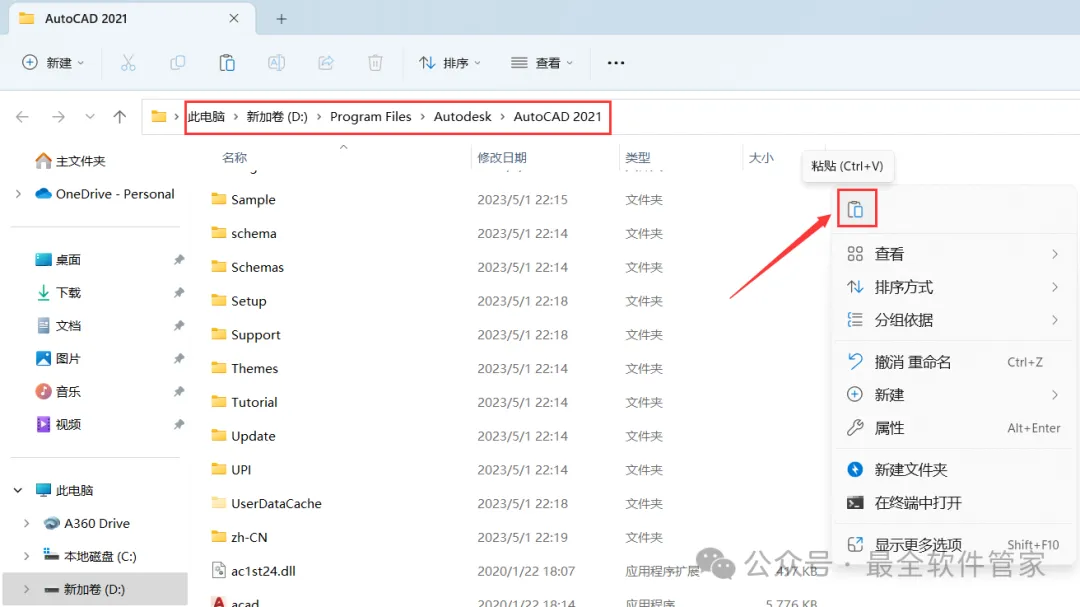Open the 新建 new dropdown in toolbar
Screen dimensions: 1080x607
(53, 63)
